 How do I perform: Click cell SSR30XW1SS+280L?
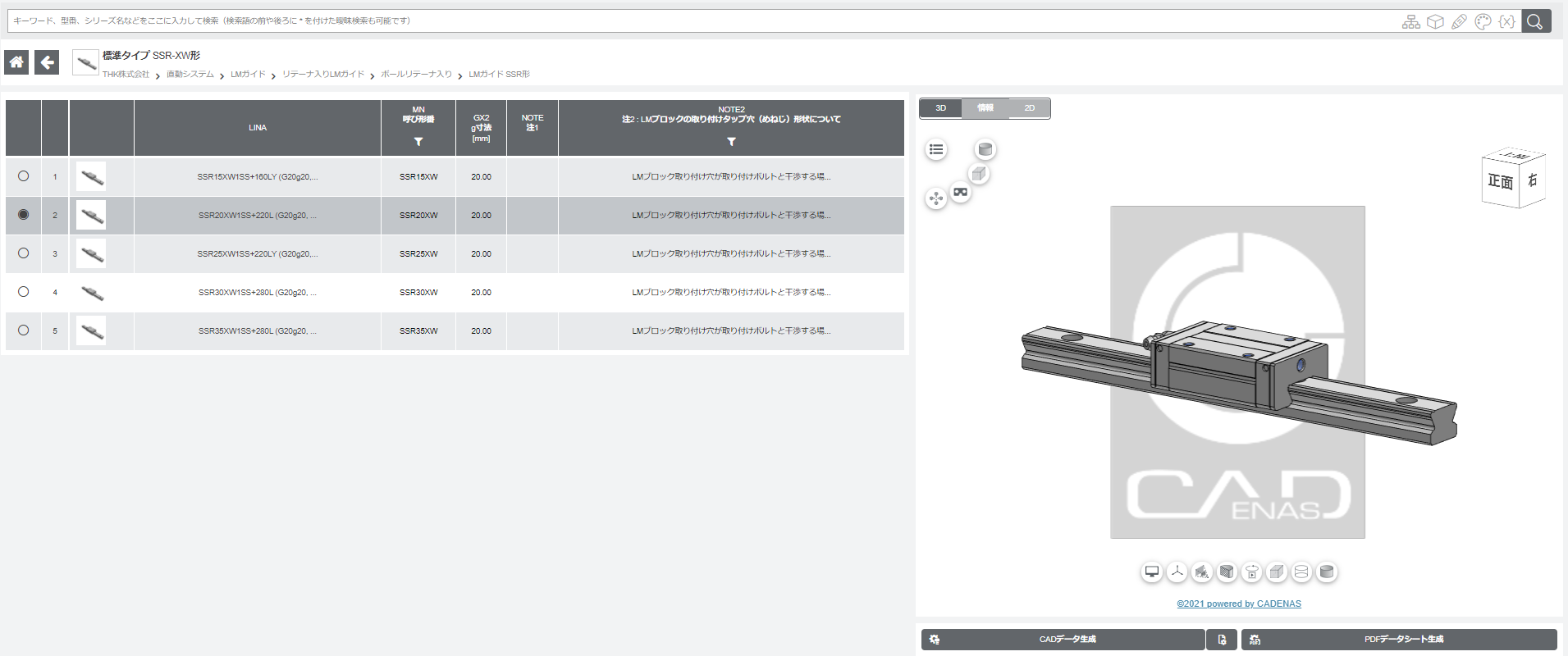click(x=258, y=292)
